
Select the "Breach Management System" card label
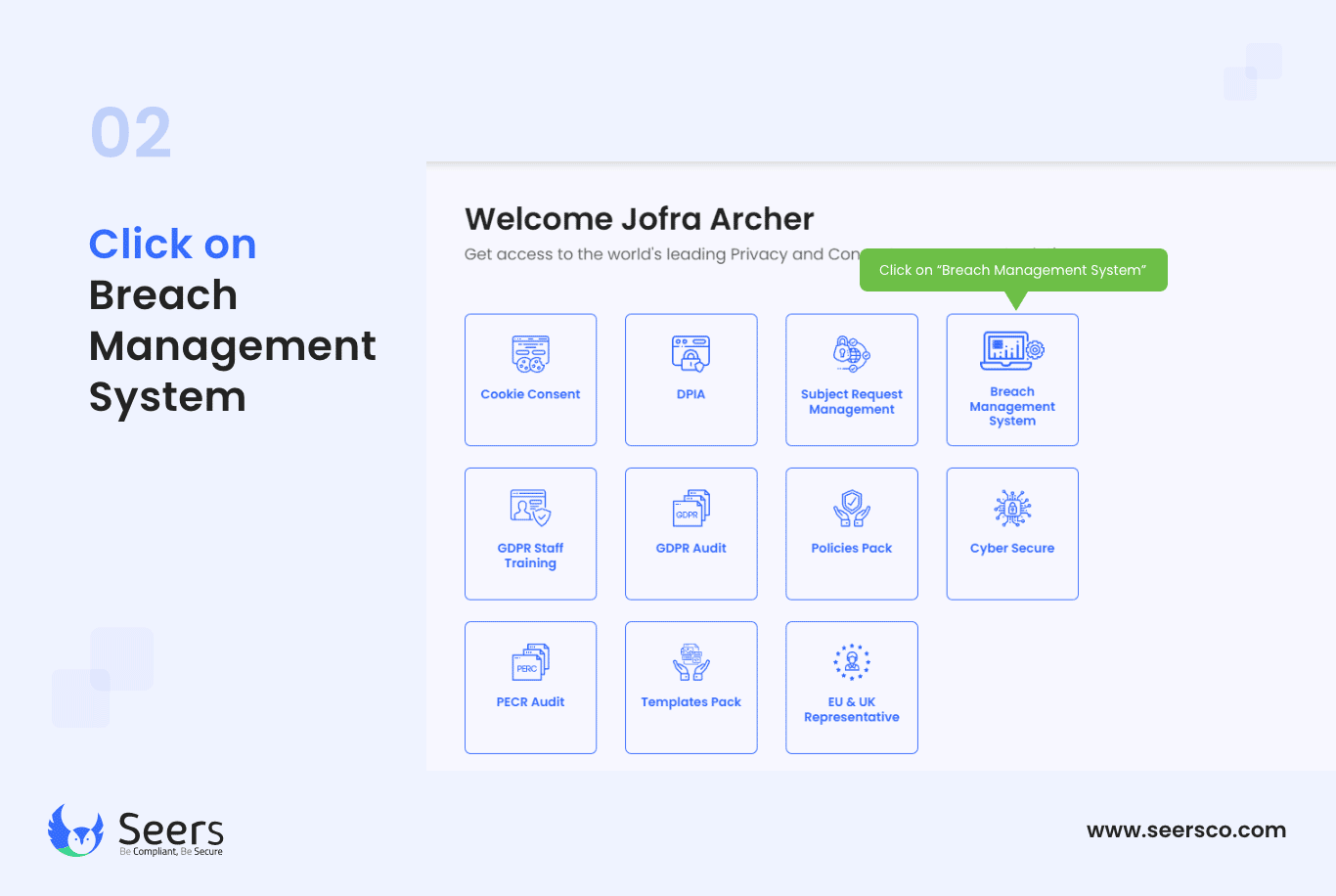pyautogui.click(x=1012, y=406)
